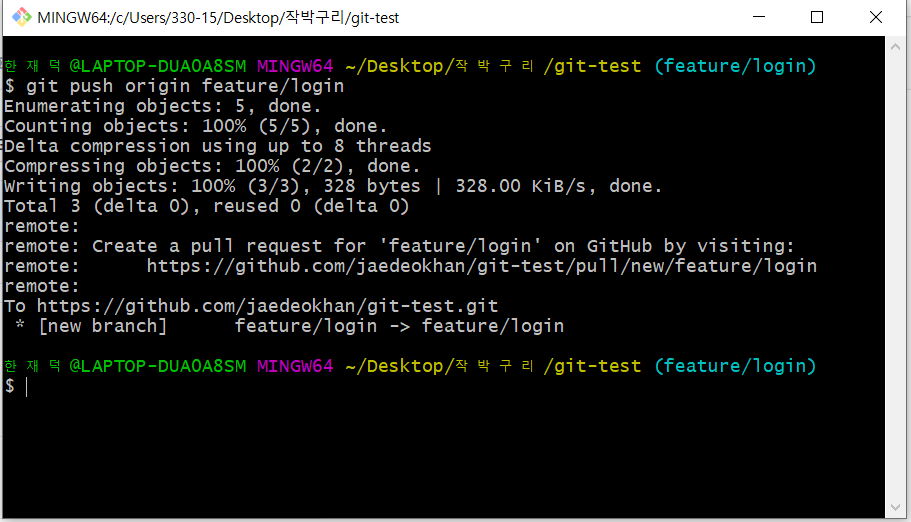Click the scrollbar up arrow
The height and width of the screenshot is (522, 911).
coord(895,47)
